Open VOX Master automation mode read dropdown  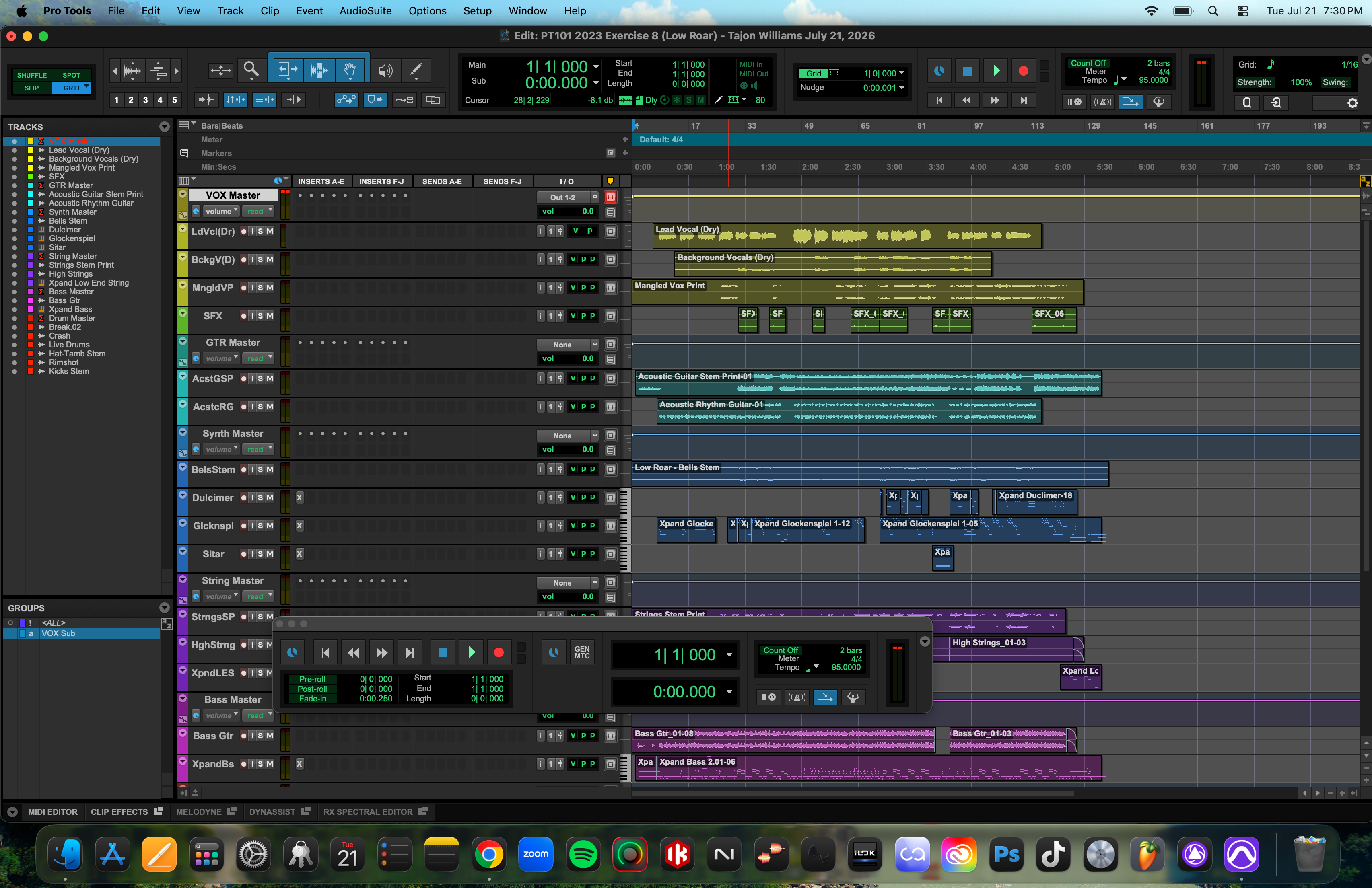[259, 211]
